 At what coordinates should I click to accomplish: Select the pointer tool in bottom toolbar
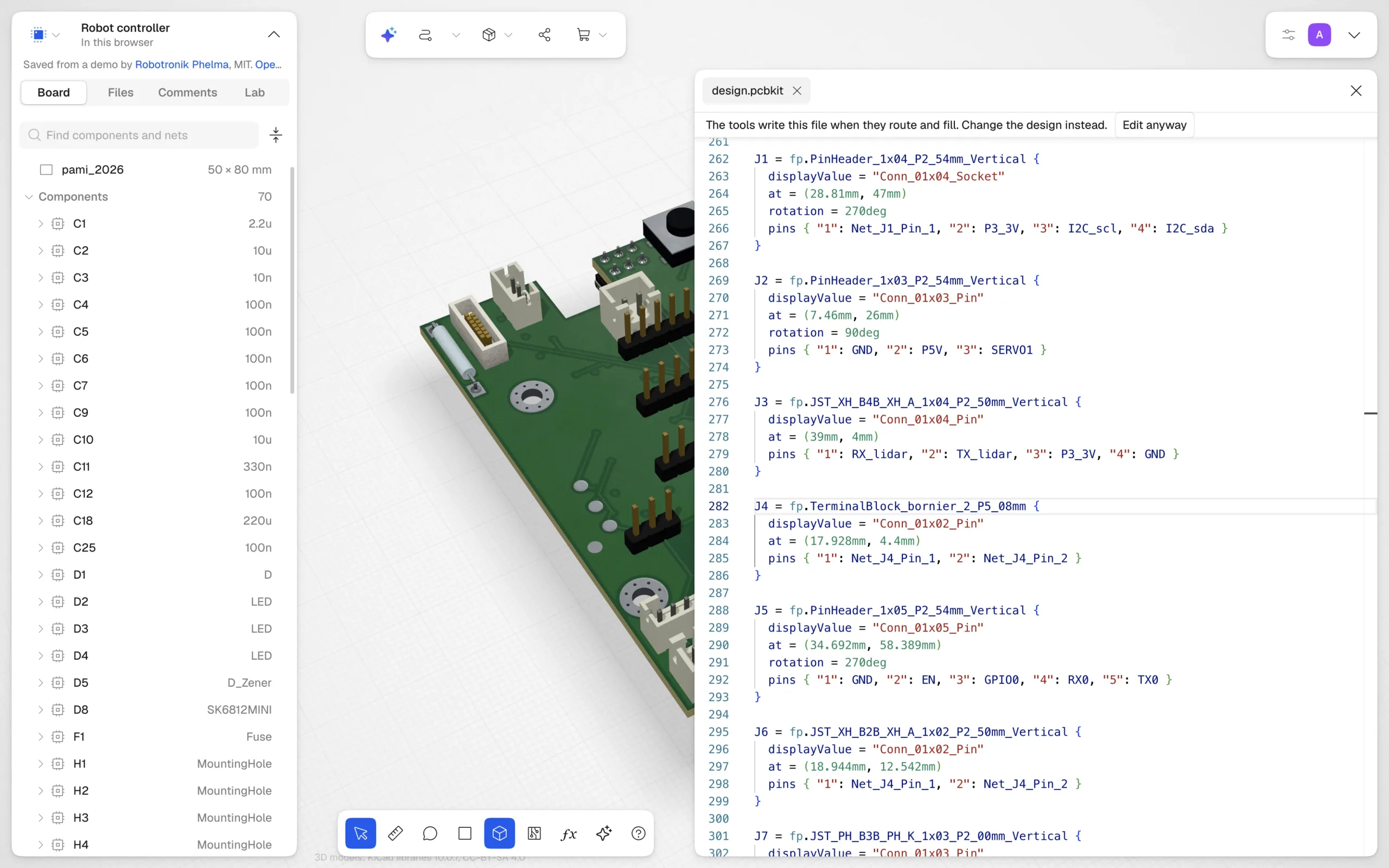point(360,833)
